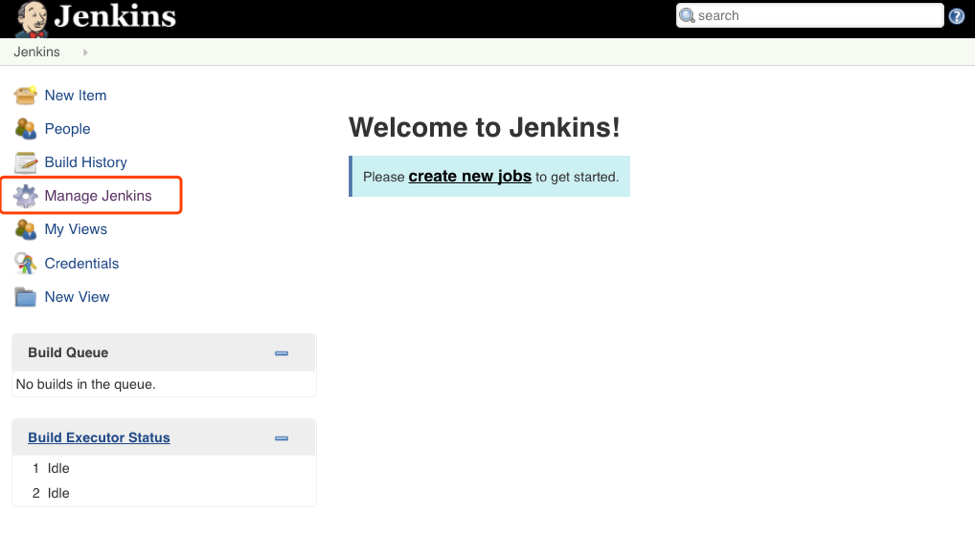
Task: Click the No builds in the queue text
Action: click(x=86, y=384)
